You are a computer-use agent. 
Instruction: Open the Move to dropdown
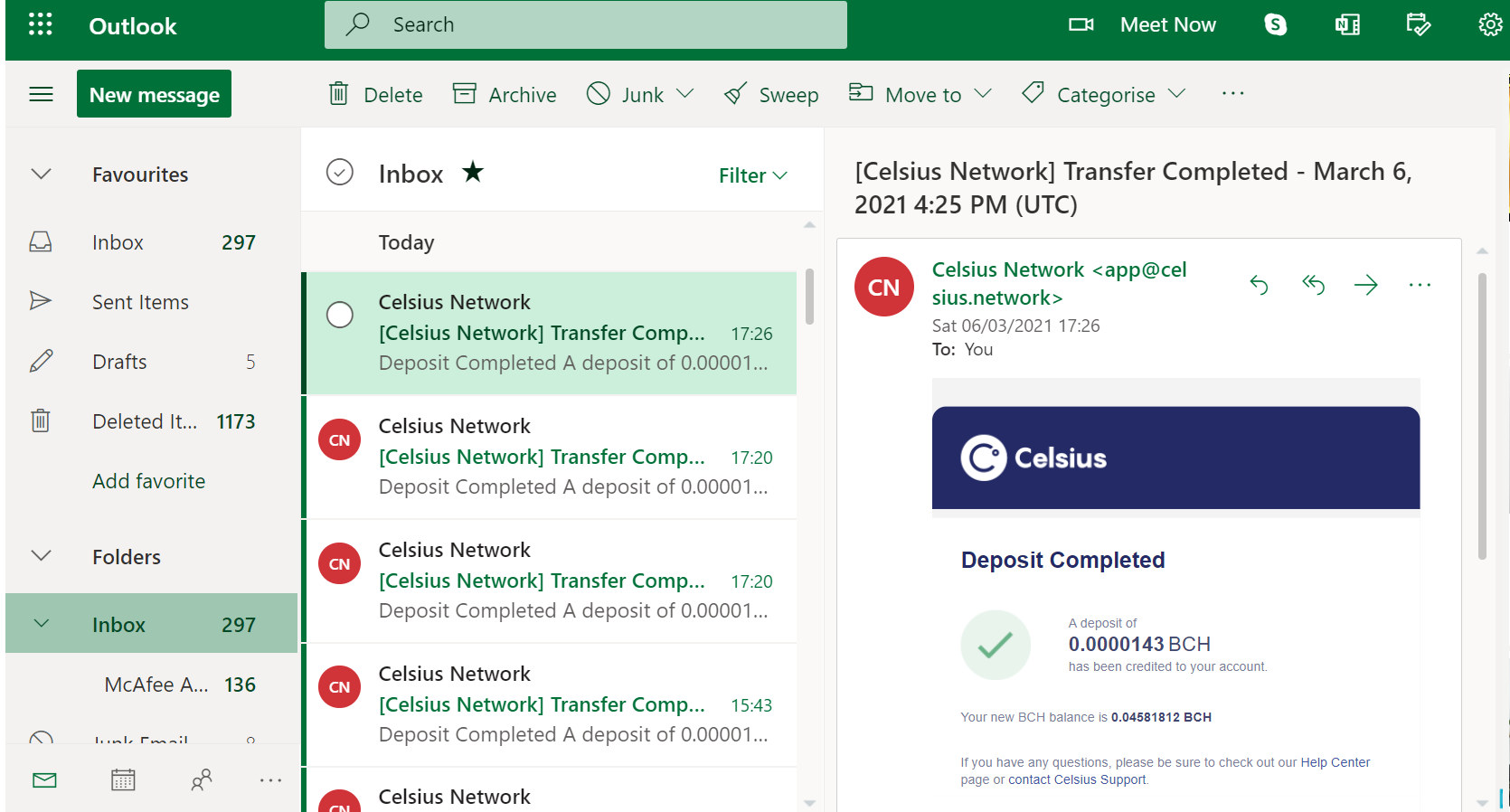(x=920, y=94)
